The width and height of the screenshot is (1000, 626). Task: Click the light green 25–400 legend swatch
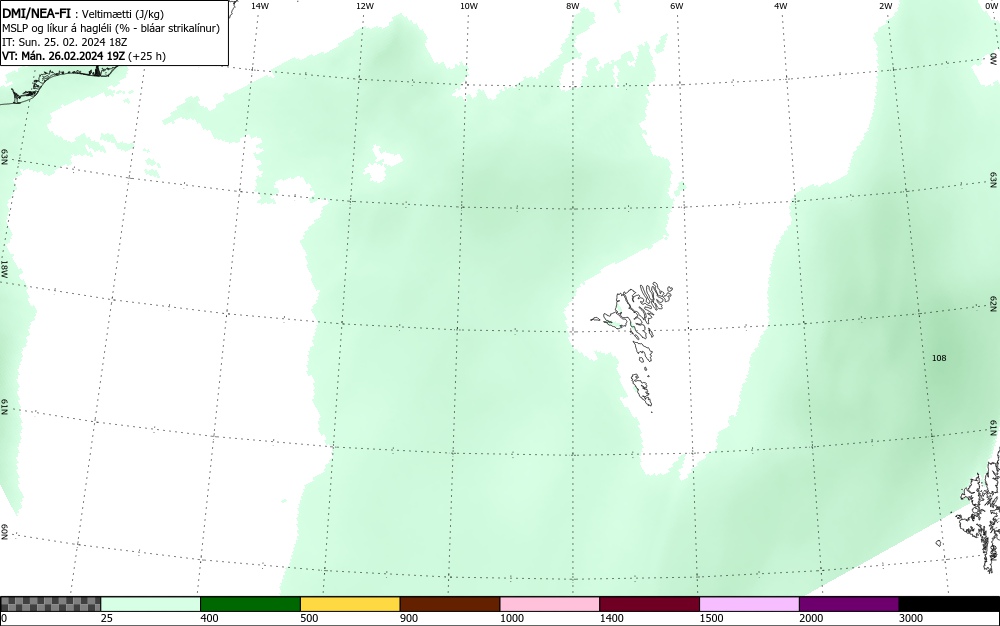tap(151, 604)
